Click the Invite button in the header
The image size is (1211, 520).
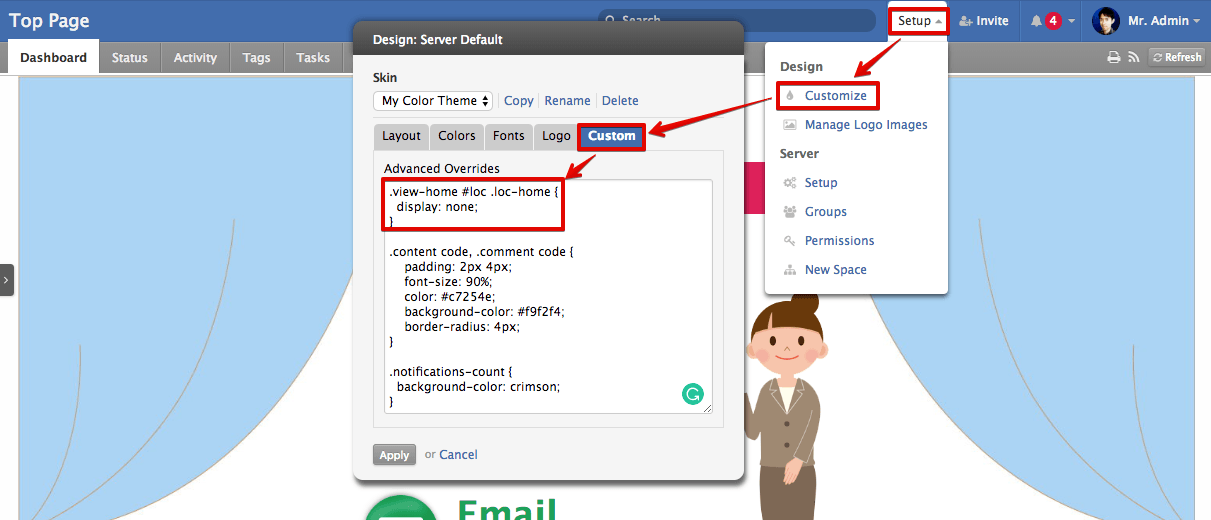coord(984,21)
